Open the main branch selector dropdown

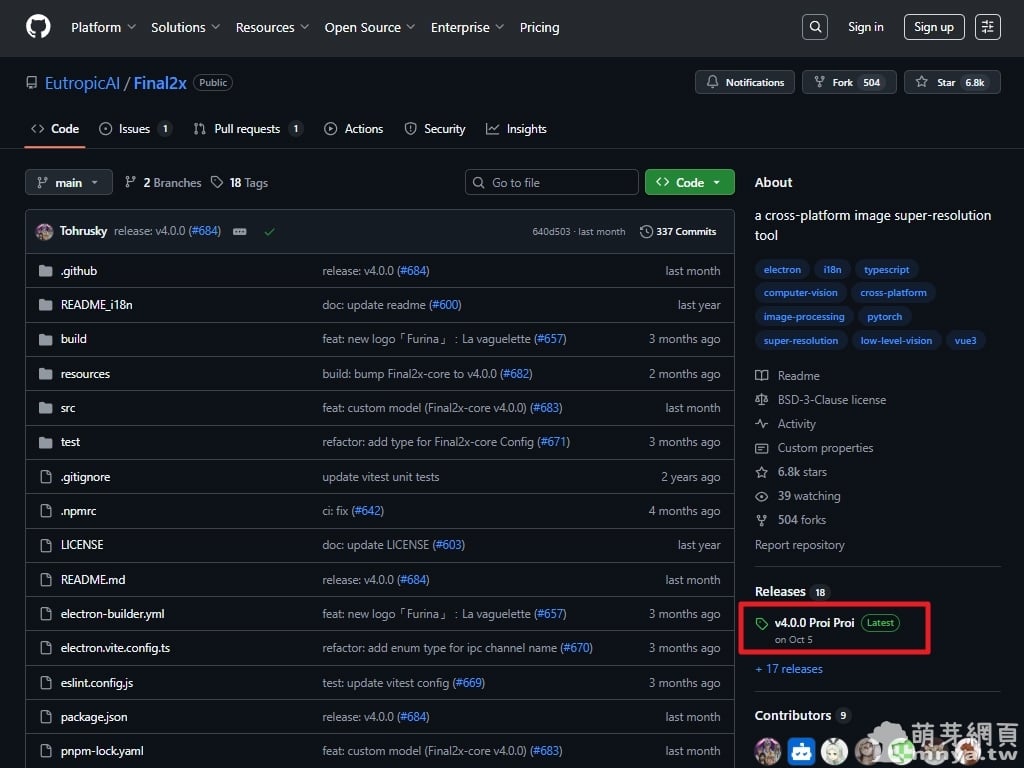[x=69, y=183]
